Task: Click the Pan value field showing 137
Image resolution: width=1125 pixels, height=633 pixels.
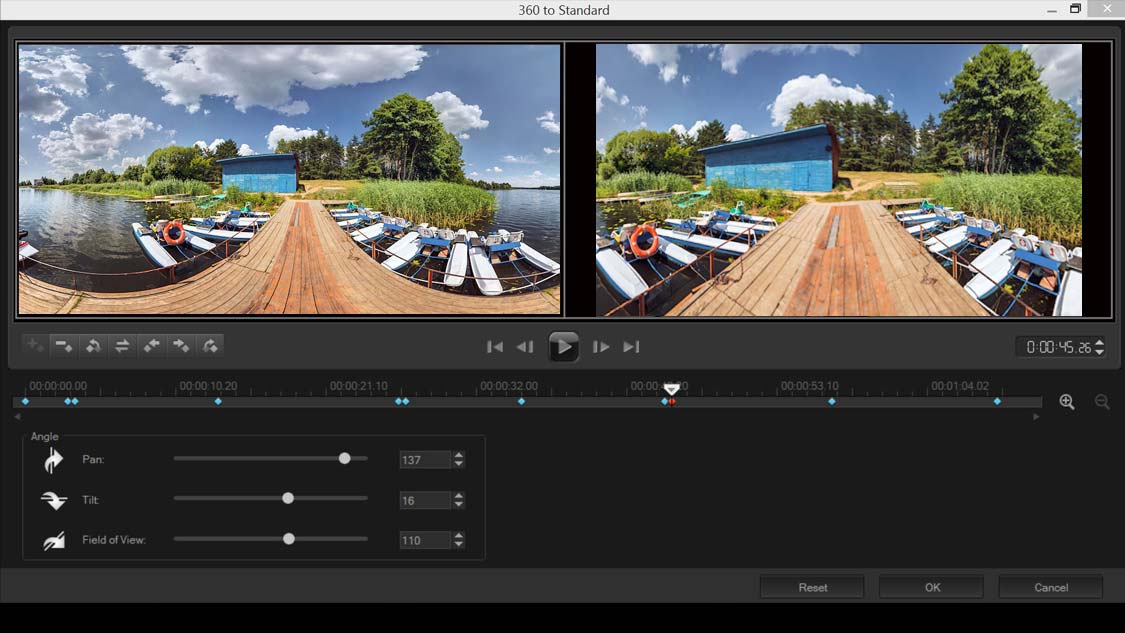Action: [425, 459]
